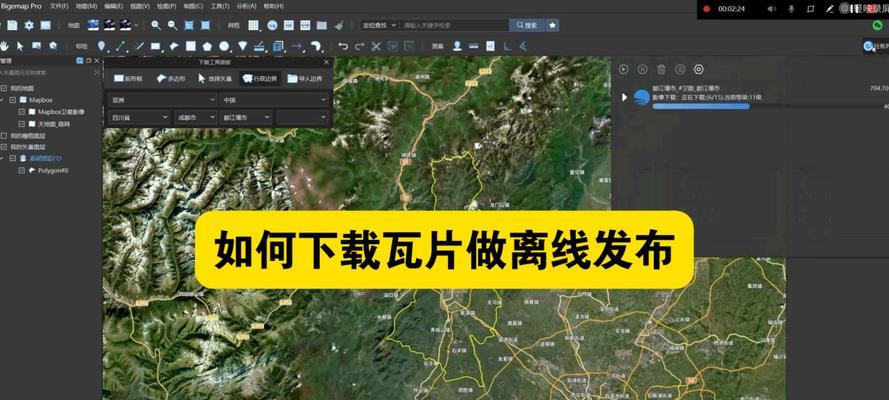The image size is (889, 400).
Task: Click the scissors cut icon
Action: 376,46
